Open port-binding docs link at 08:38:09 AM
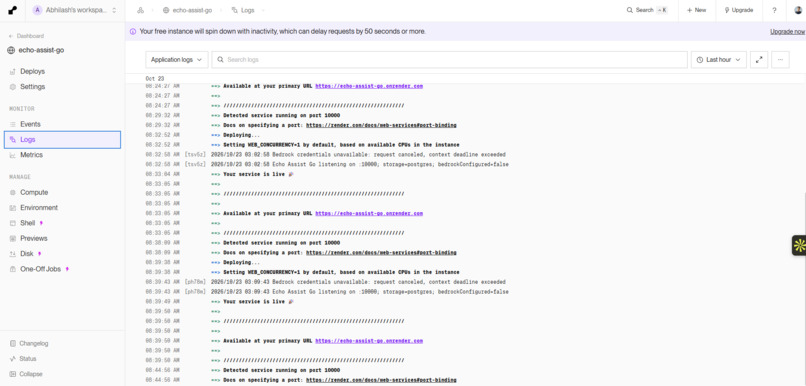 pos(381,253)
